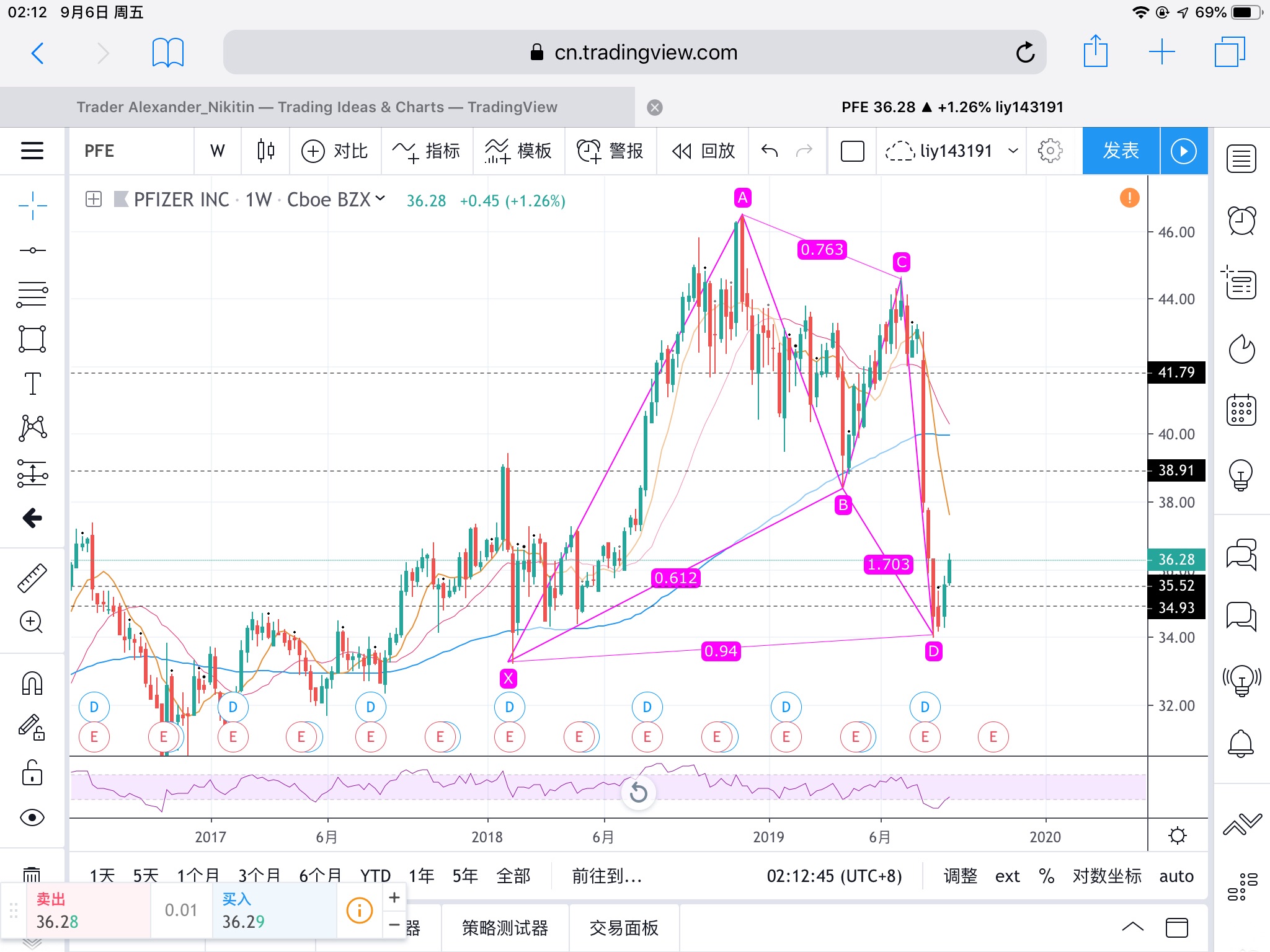Click the play stream button beside Publish
The height and width of the screenshot is (952, 1270).
pyautogui.click(x=1184, y=151)
